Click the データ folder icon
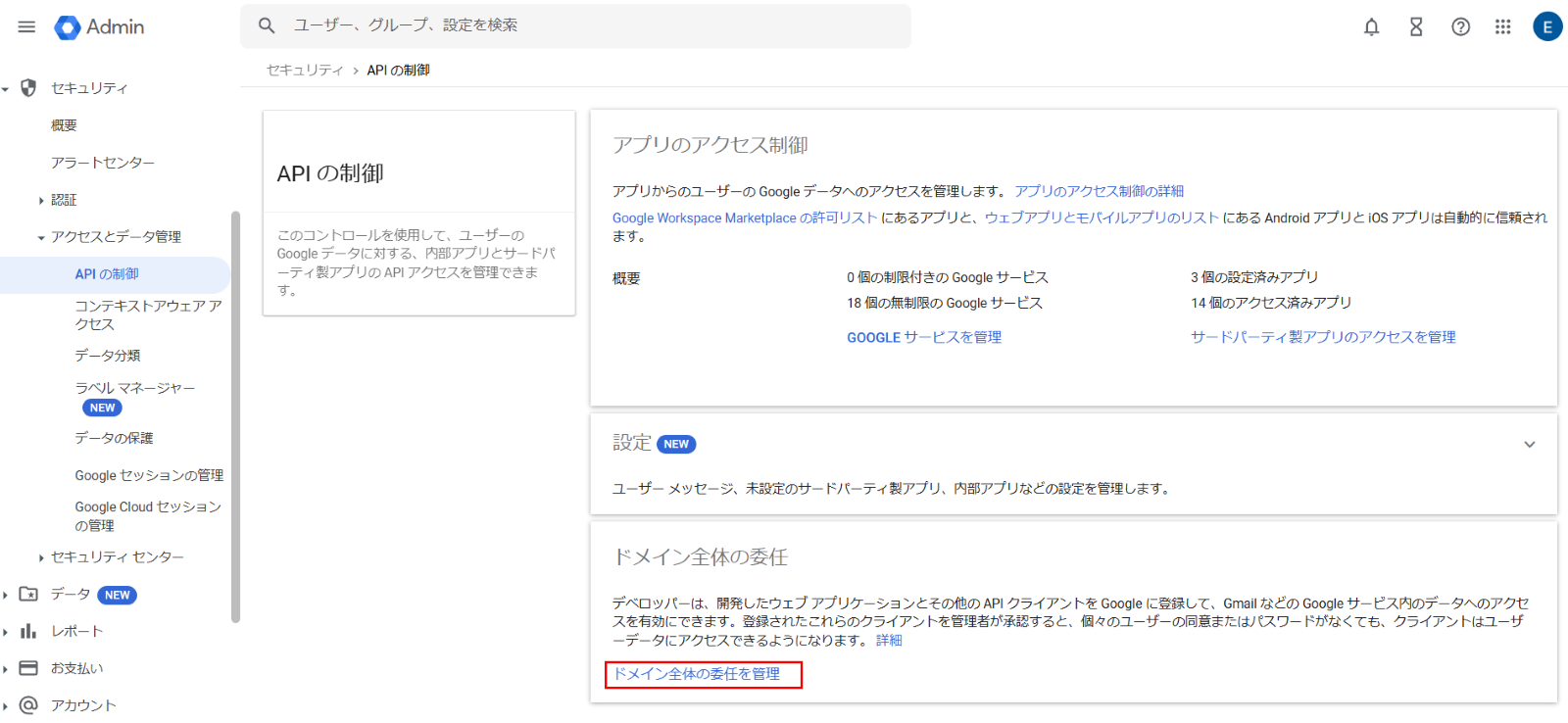 [28, 594]
